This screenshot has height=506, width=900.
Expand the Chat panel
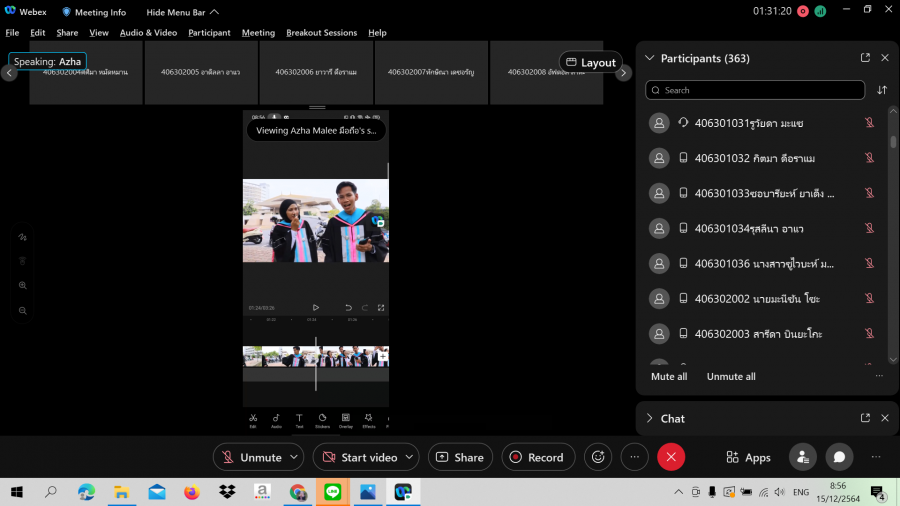coord(649,418)
